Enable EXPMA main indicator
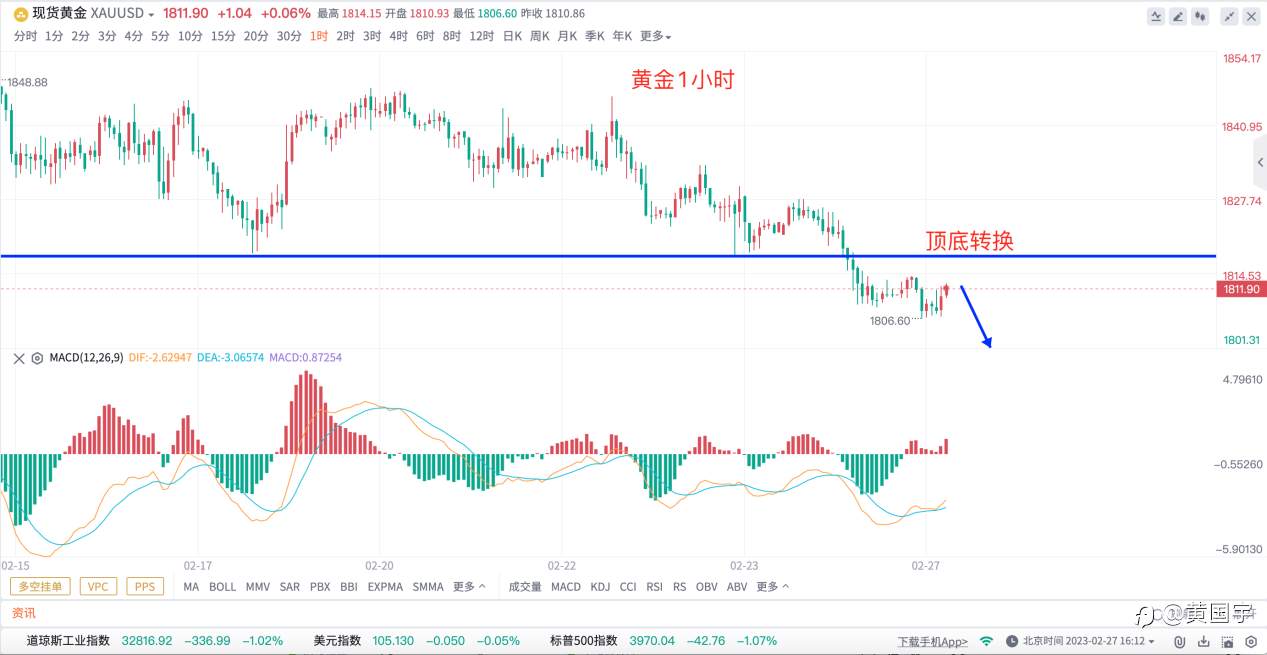Image resolution: width=1267 pixels, height=655 pixels. coord(385,587)
